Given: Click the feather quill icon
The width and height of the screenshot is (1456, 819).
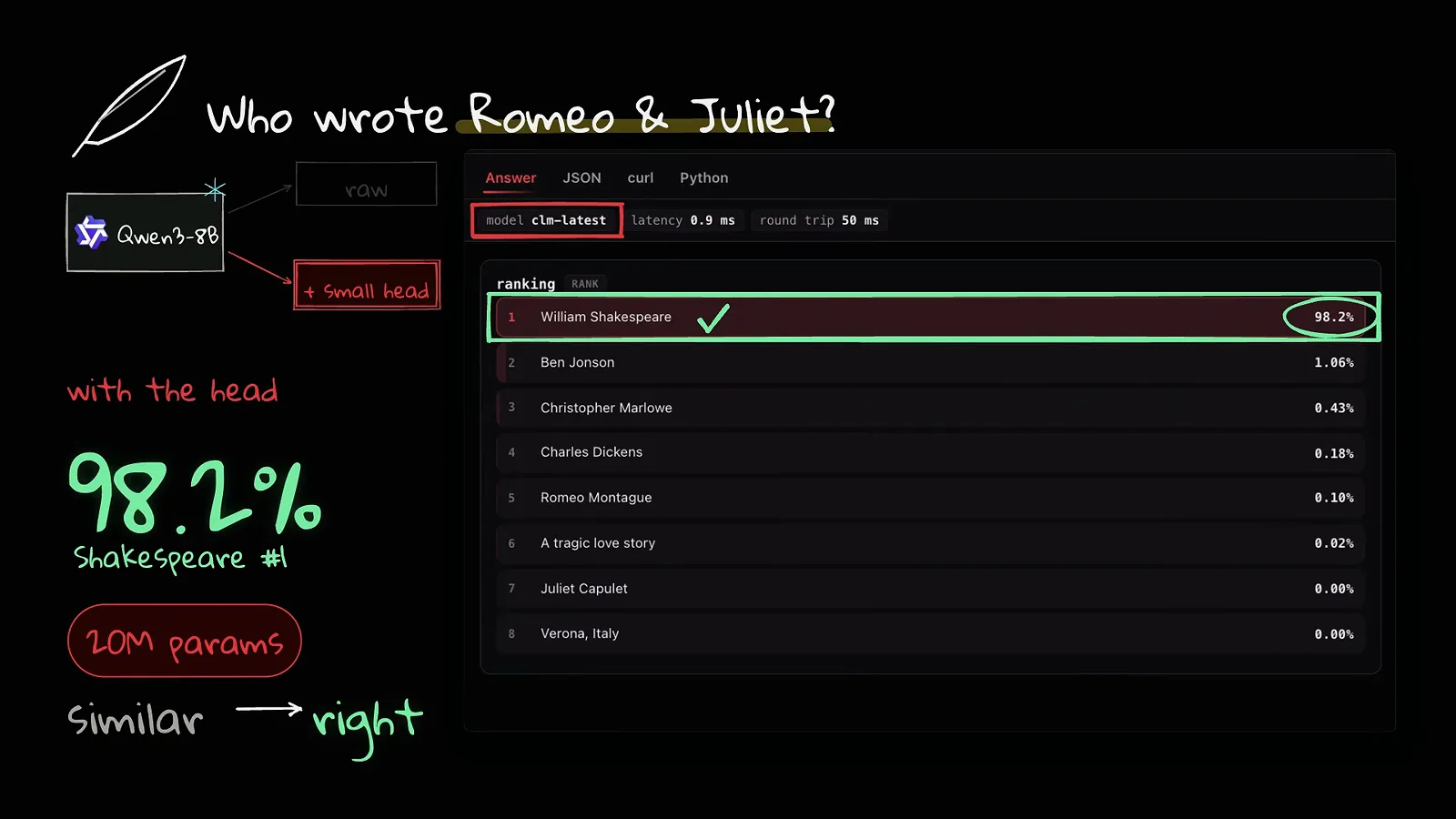Looking at the screenshot, I should (129, 106).
